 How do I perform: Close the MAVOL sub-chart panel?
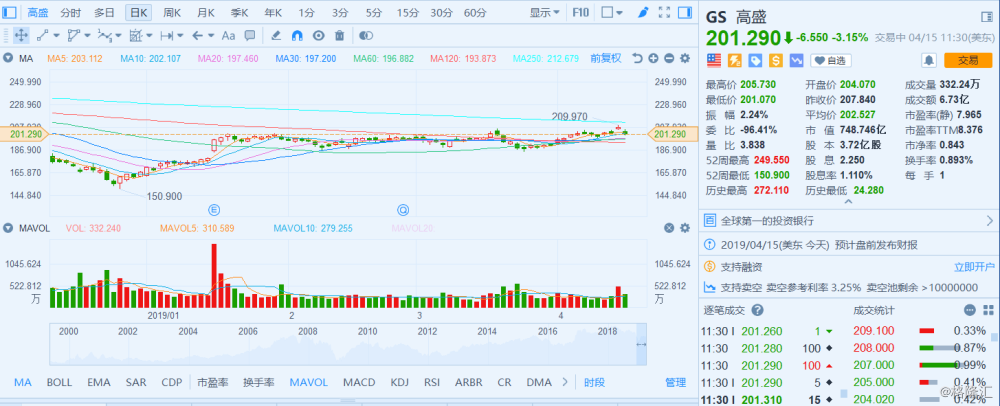pos(669,228)
